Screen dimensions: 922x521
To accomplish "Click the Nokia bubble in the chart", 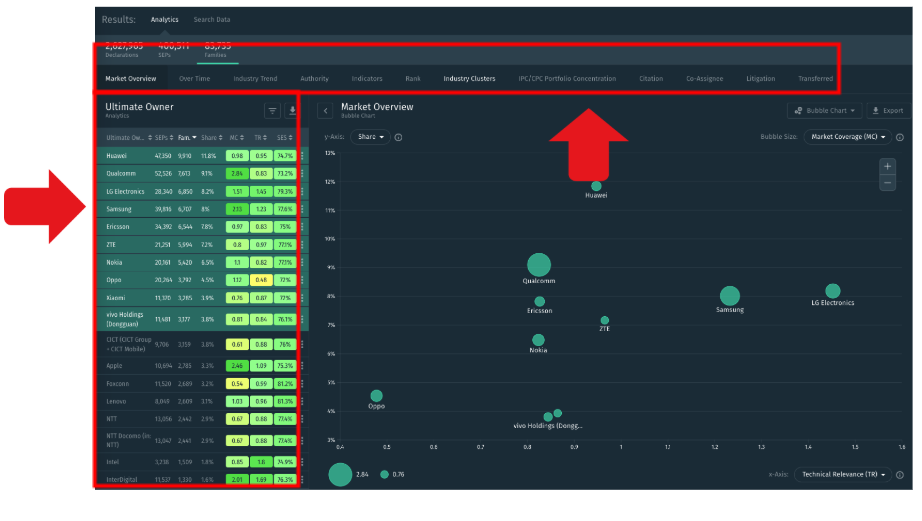I will click(x=538, y=340).
